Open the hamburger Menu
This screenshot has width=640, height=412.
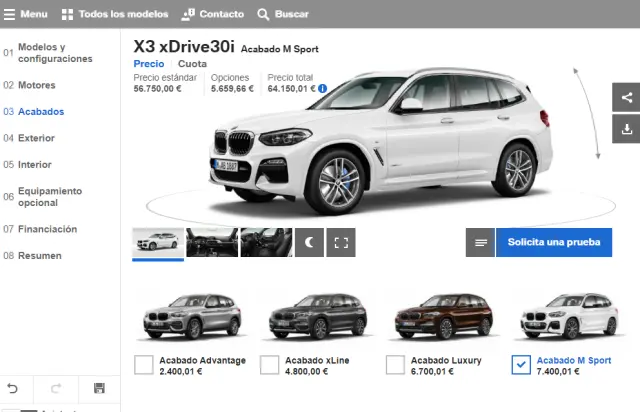tap(25, 14)
